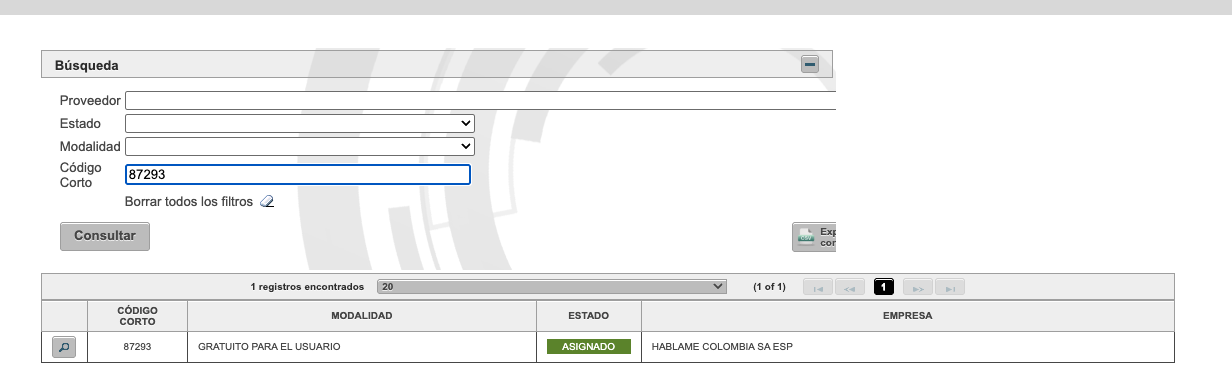
Task: Go to first page of results
Action: (x=818, y=288)
